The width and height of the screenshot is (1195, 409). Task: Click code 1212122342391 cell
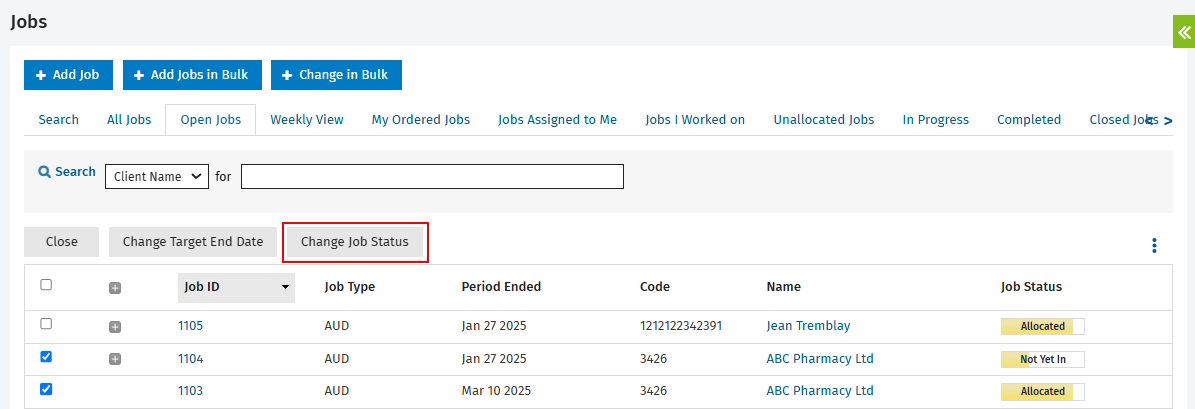click(x=681, y=326)
